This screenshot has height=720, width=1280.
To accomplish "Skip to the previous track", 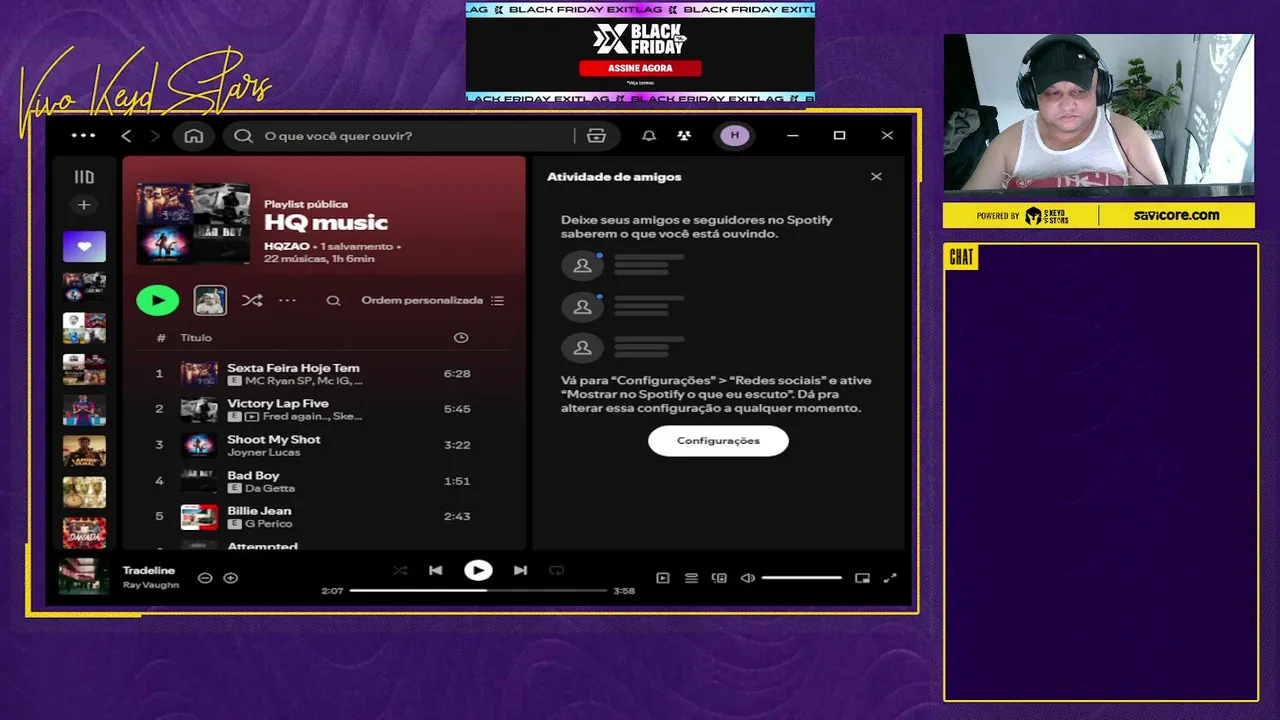I will [x=436, y=571].
